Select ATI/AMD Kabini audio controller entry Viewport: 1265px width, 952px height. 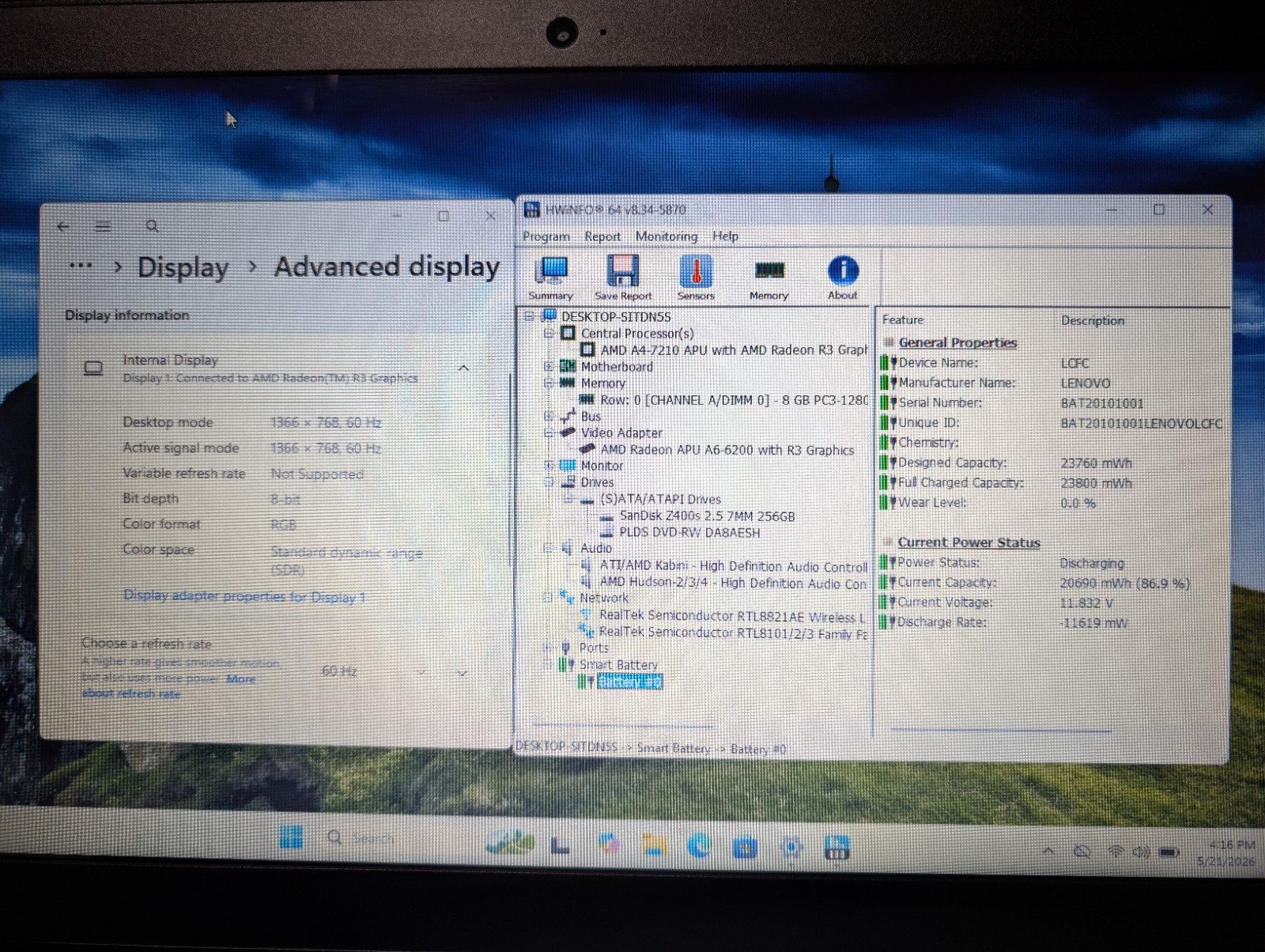pyautogui.click(x=733, y=566)
